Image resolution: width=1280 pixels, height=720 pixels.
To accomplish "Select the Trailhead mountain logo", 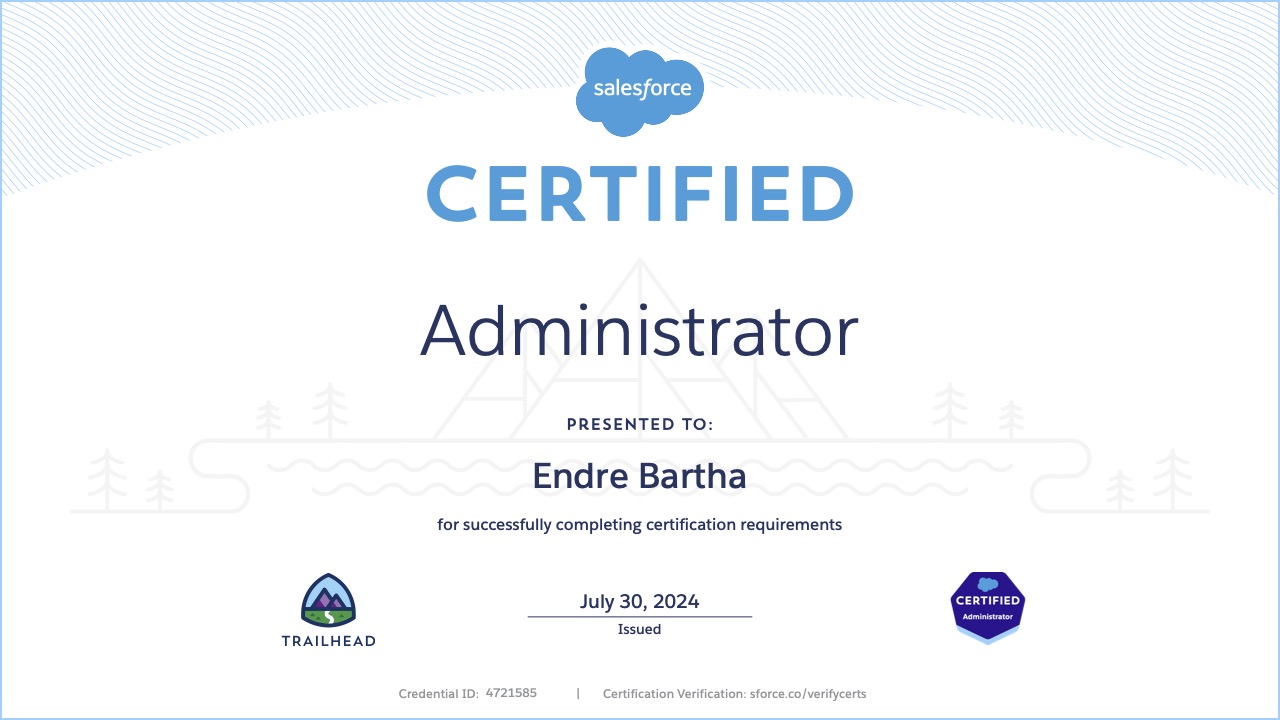I will (329, 600).
